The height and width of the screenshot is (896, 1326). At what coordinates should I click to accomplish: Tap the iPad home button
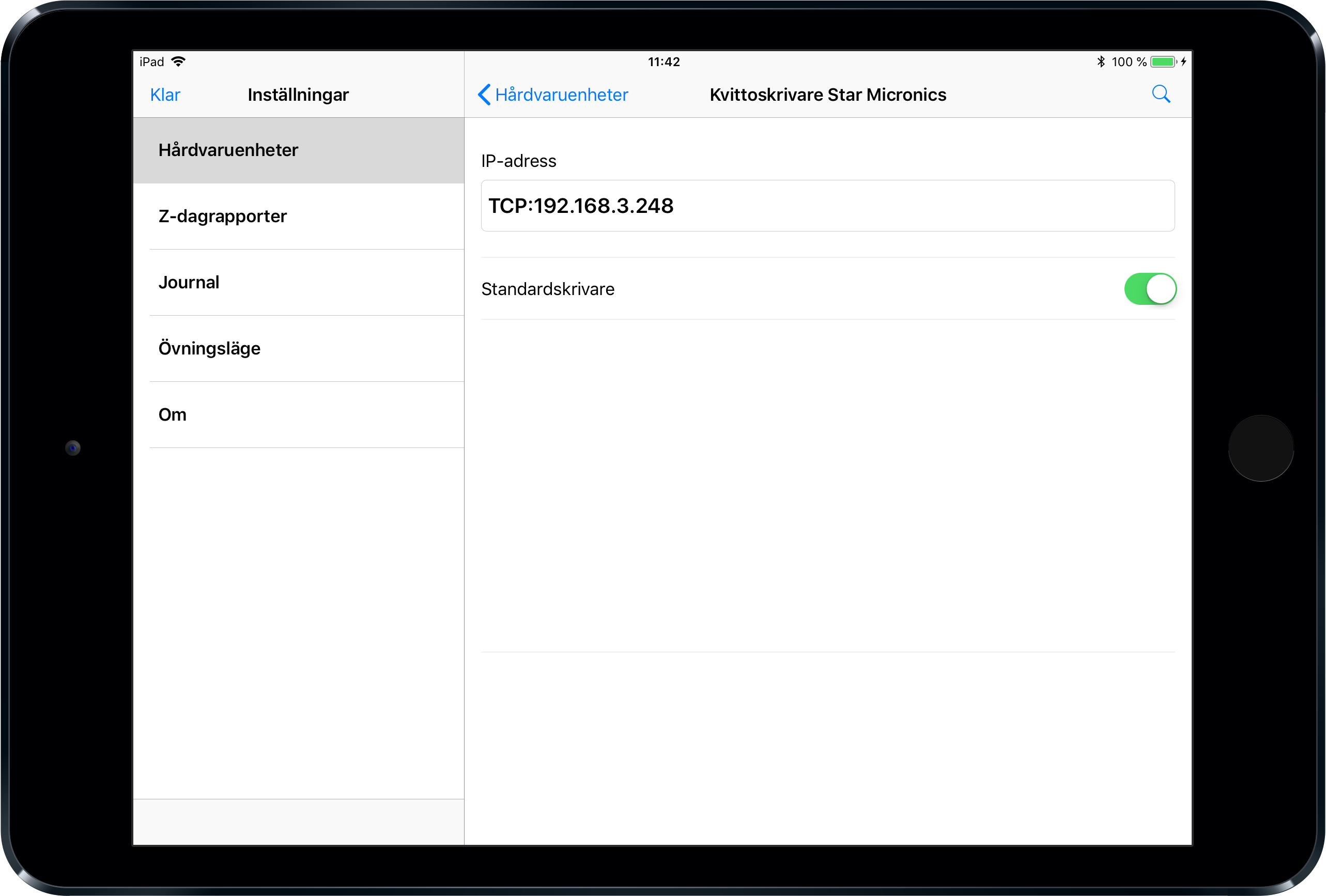[x=1260, y=449]
